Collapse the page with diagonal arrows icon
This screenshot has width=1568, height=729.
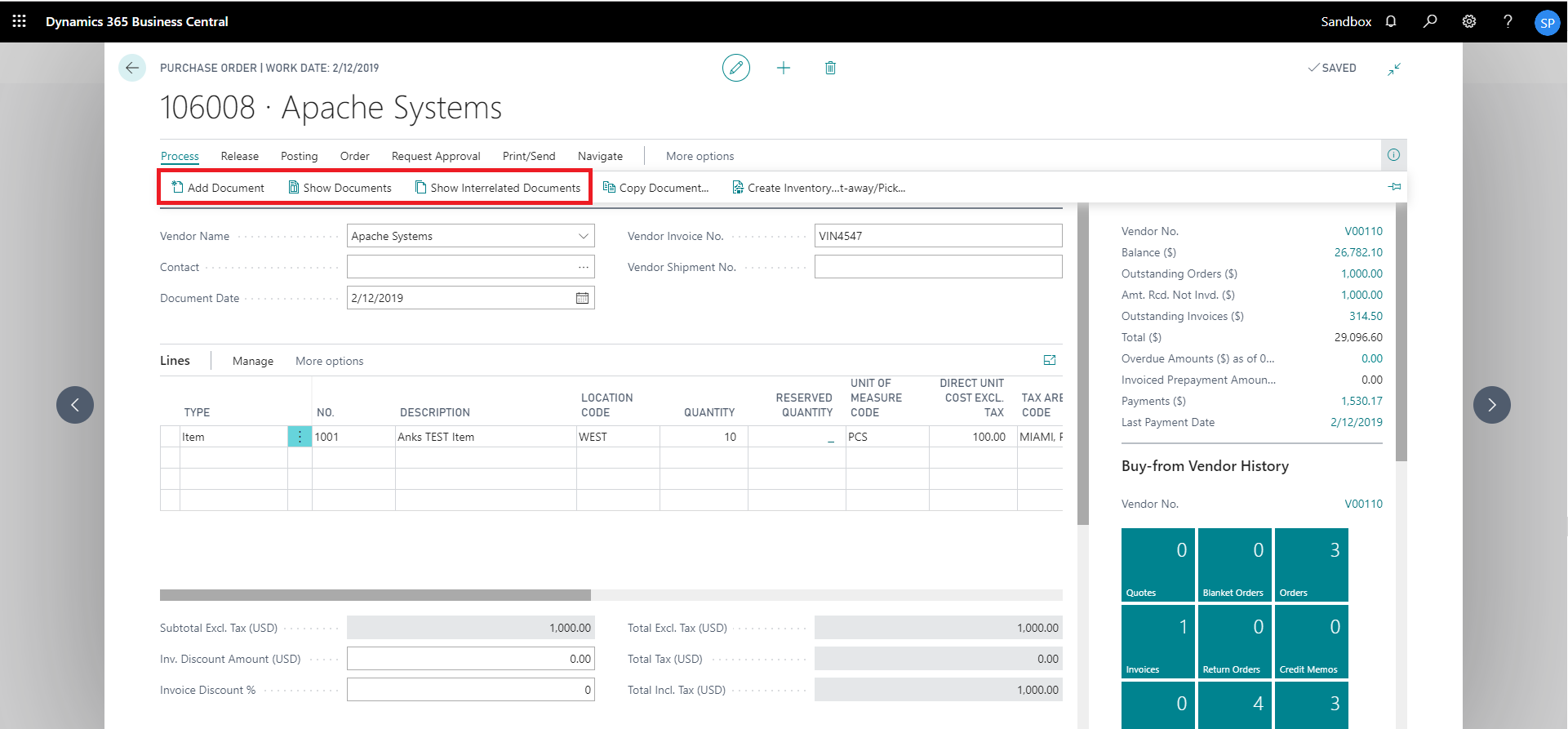(1394, 69)
